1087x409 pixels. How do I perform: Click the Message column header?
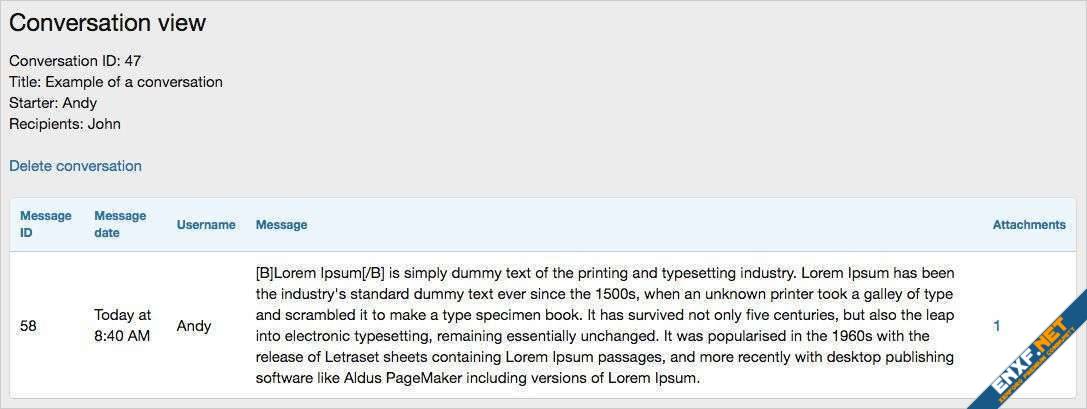pos(281,225)
